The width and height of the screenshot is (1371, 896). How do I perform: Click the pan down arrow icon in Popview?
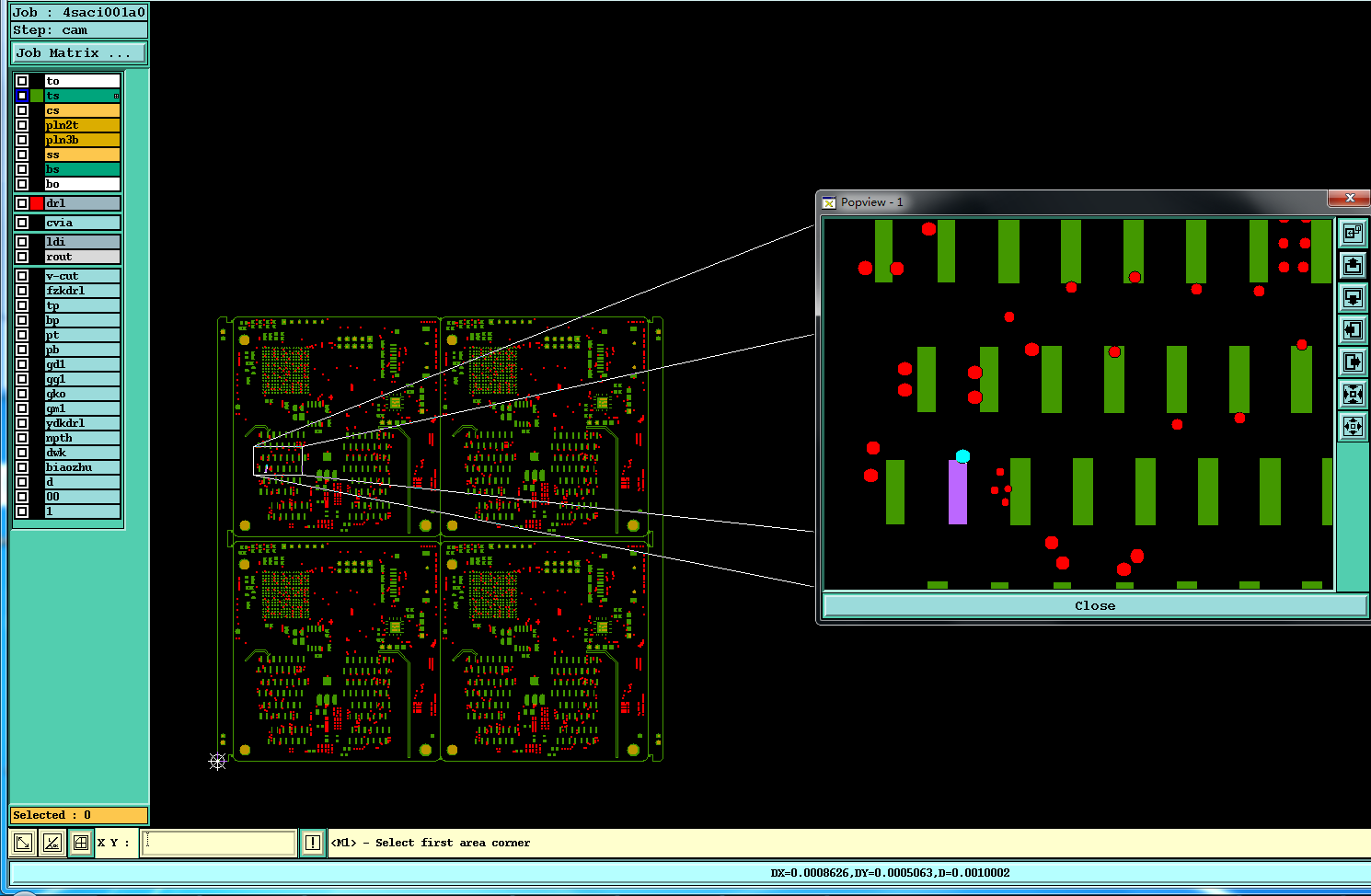1353,298
